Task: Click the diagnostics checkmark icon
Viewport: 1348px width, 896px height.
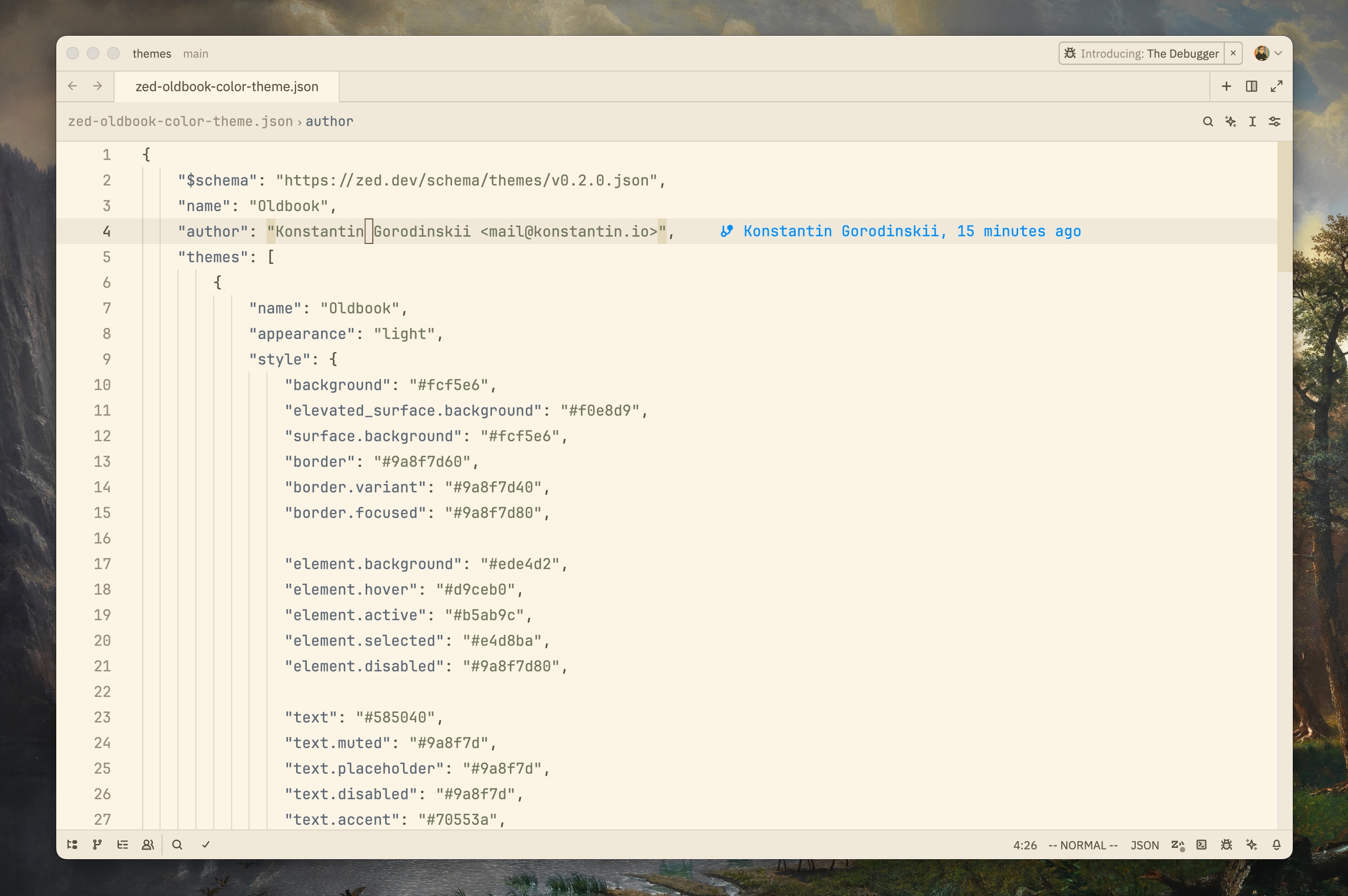Action: [x=206, y=844]
